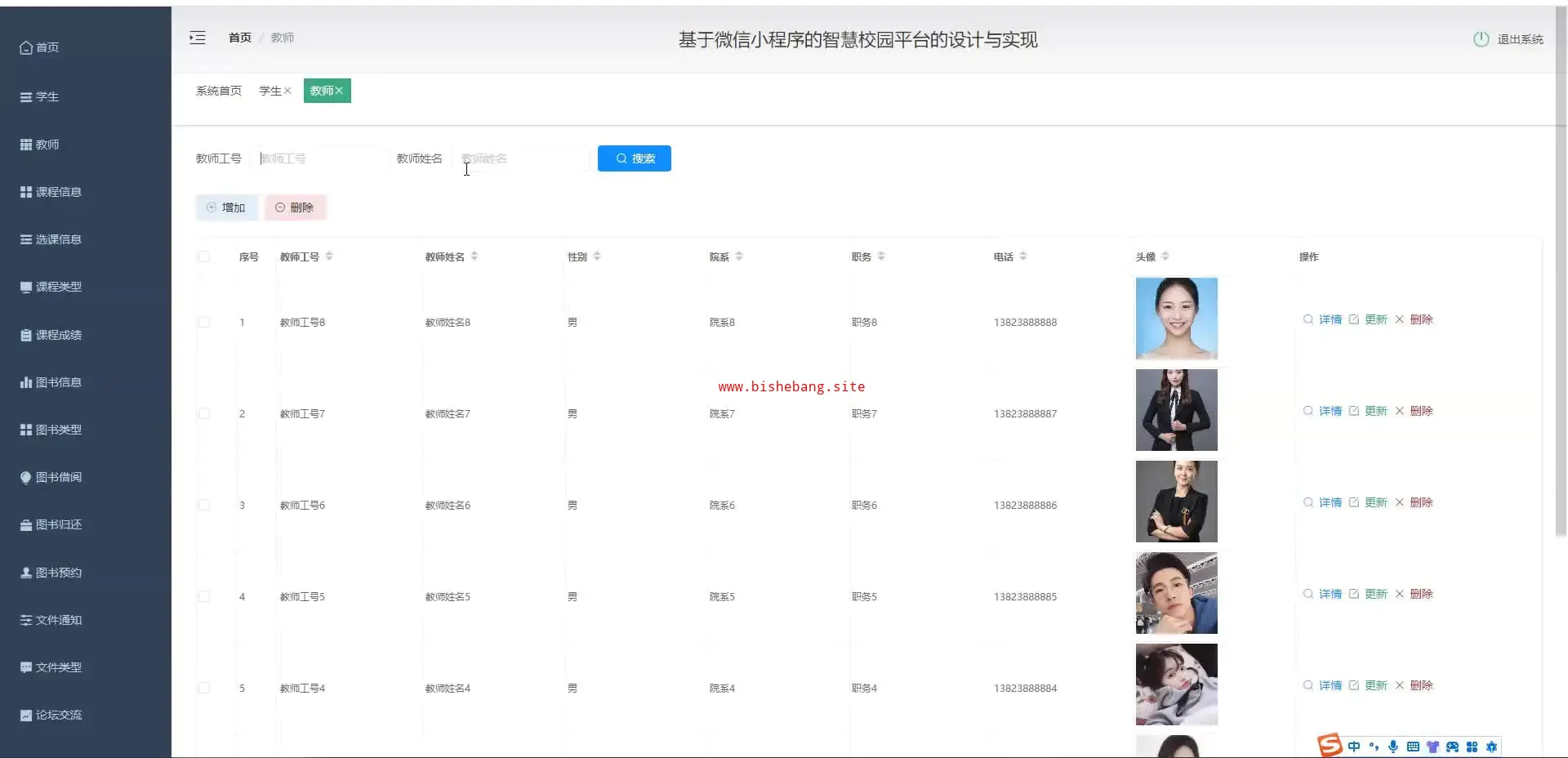Click the 增加 button to add a teacher
Viewport: 1568px width, 758px height.
pos(226,207)
